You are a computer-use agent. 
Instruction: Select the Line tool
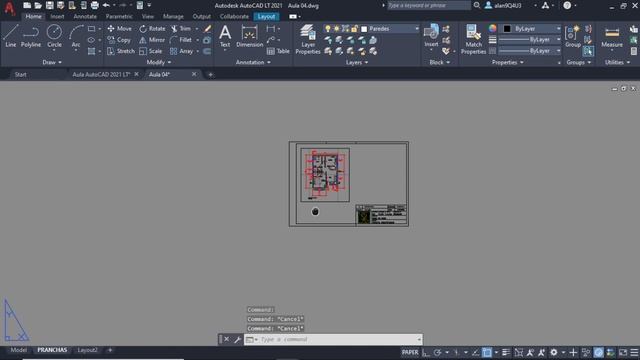(11, 36)
